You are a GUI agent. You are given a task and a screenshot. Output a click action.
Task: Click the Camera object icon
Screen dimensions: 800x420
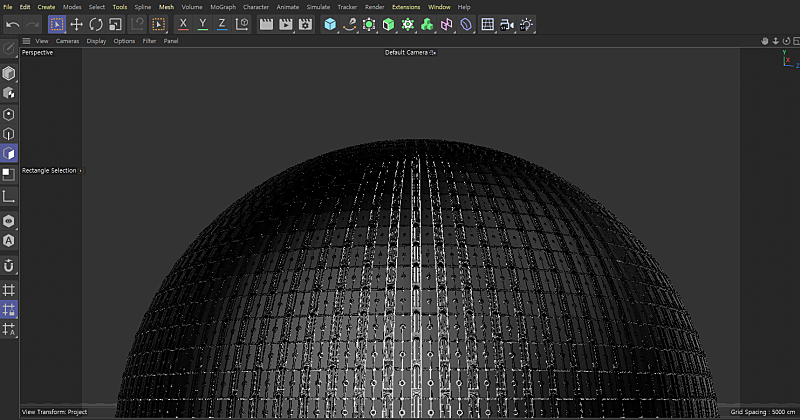tap(506, 24)
